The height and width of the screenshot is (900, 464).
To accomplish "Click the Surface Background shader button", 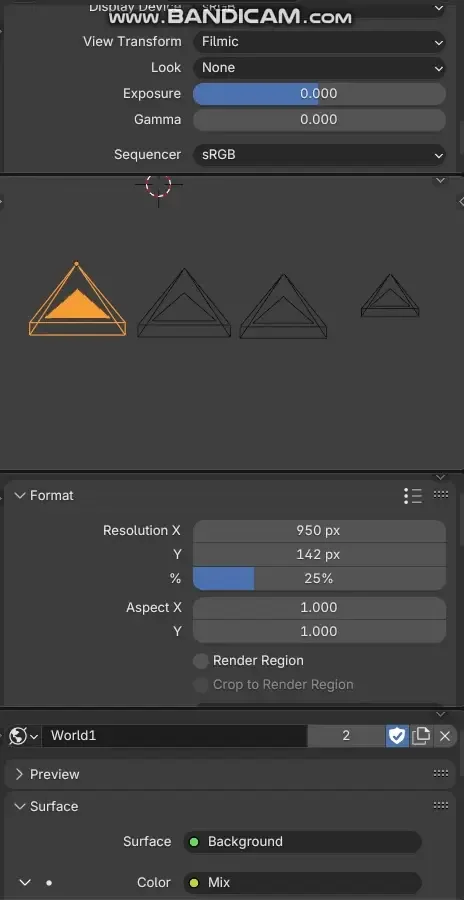I will point(303,841).
